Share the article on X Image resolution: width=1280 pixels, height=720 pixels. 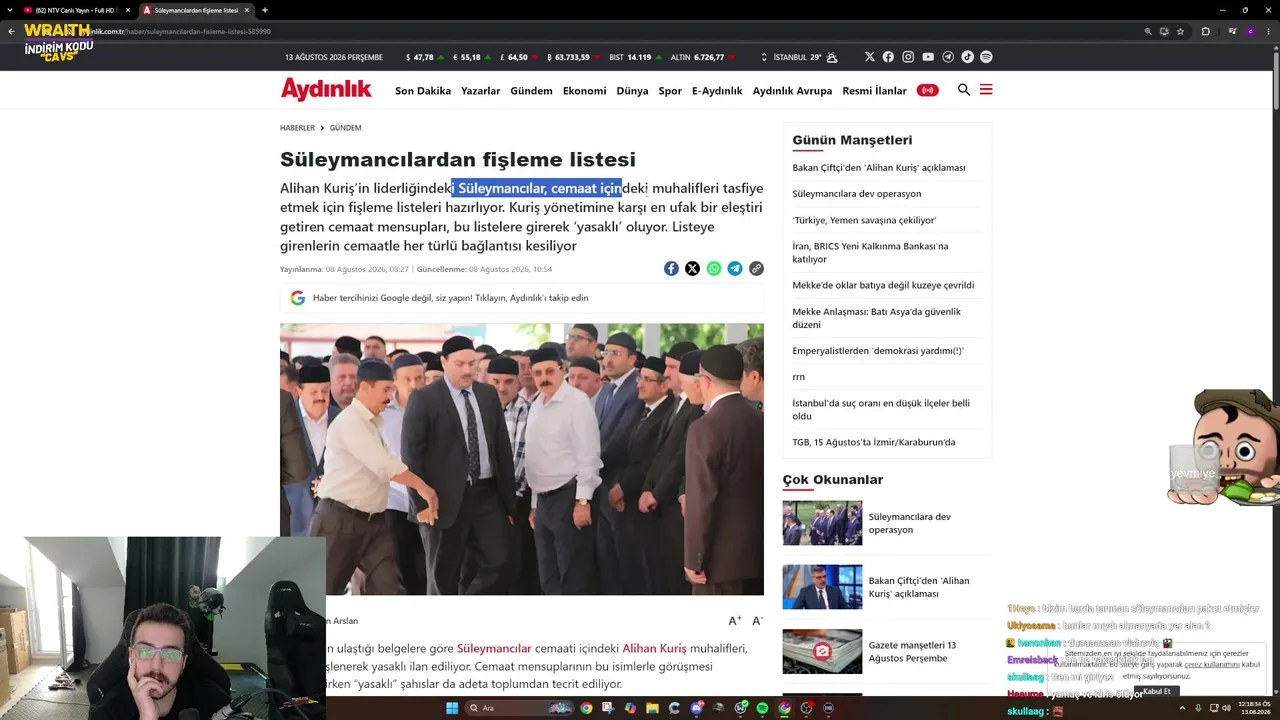coord(692,268)
